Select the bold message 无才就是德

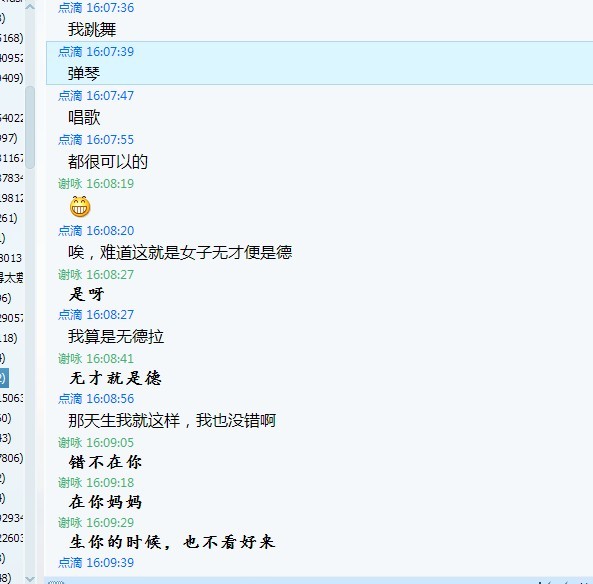pyautogui.click(x=115, y=378)
